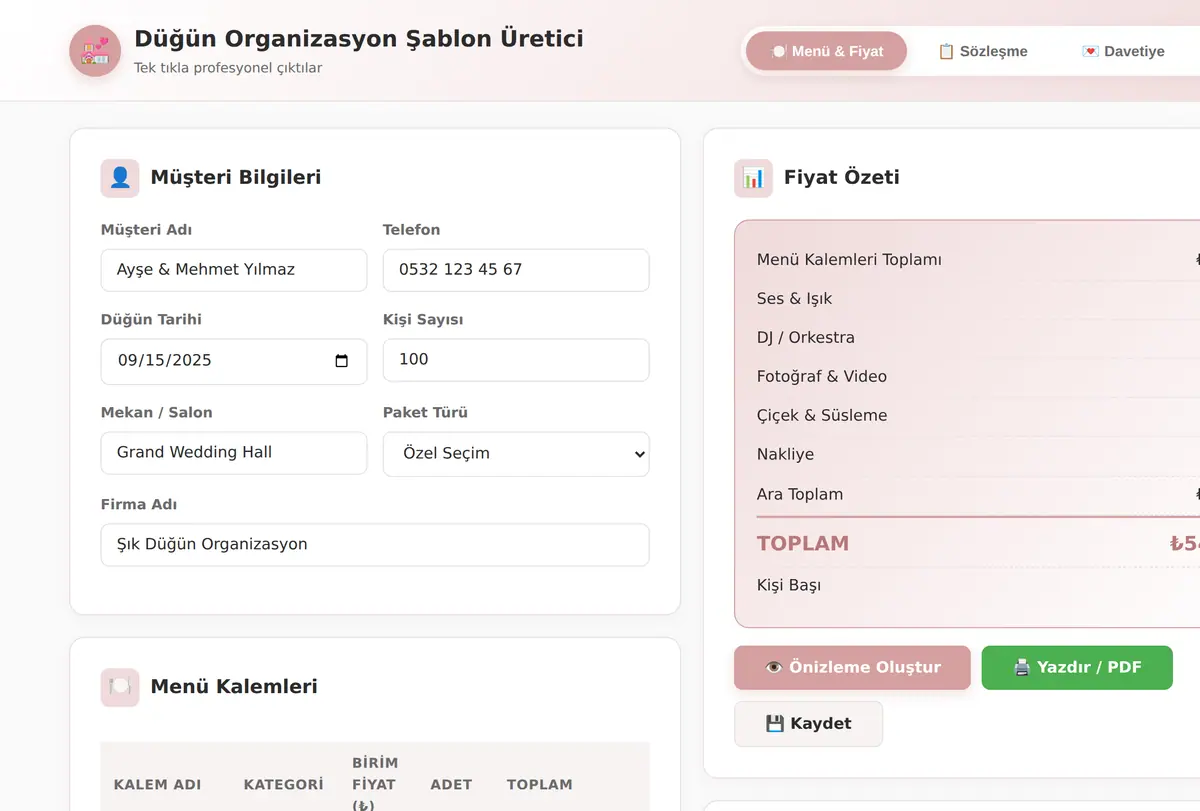This screenshot has height=811, width=1200.
Task: Click the Ara Toplam row
Action: 978,494
